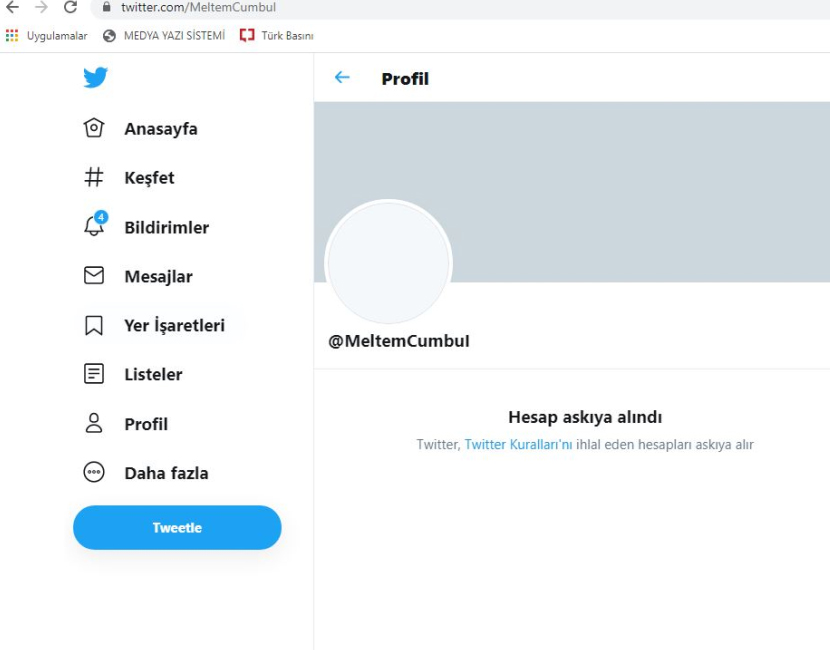Select Anasayfa menu label
This screenshot has height=650, width=830.
[161, 129]
